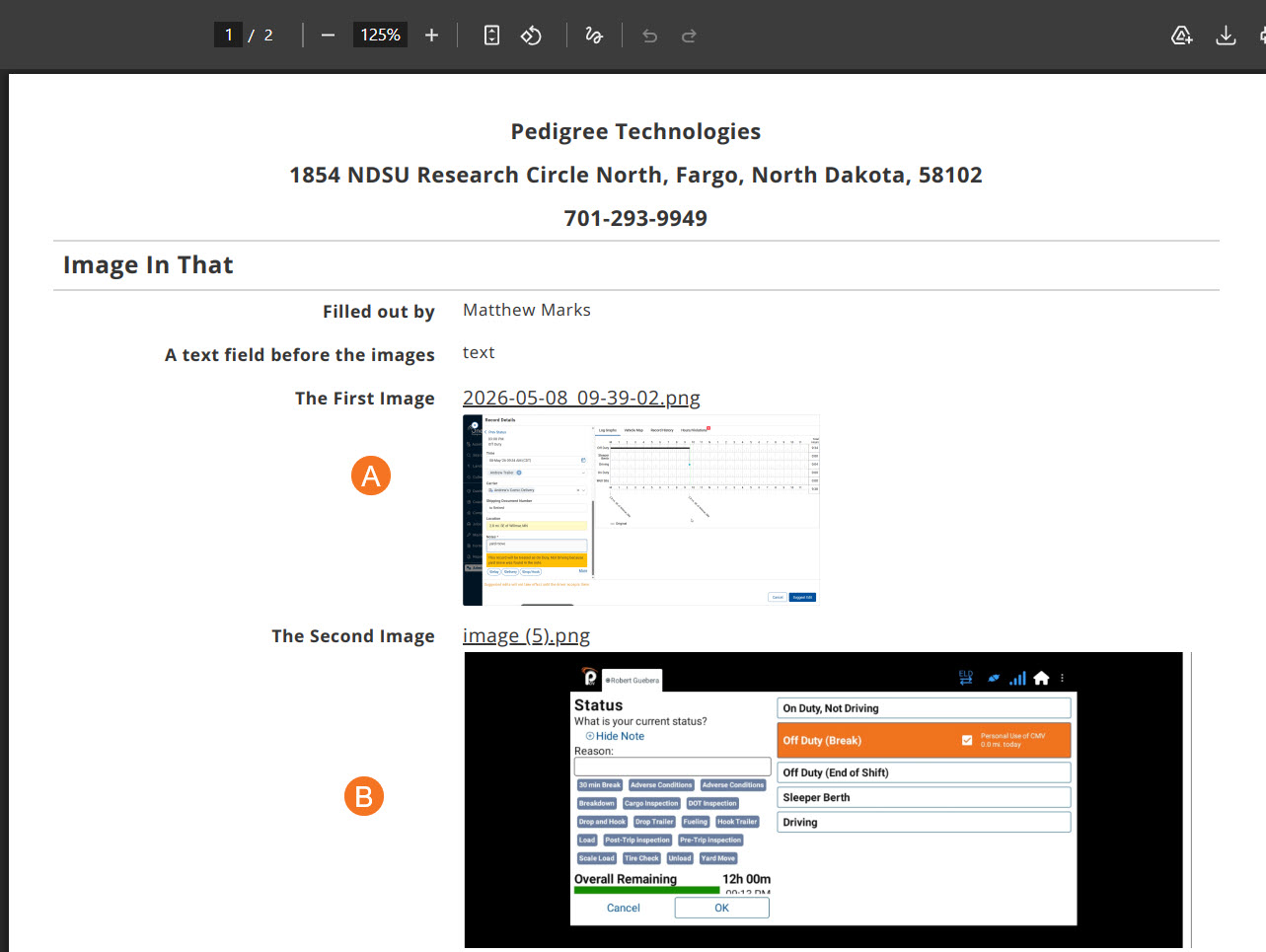Choose the Hook Trailer reason tag
Image resolution: width=1266 pixels, height=952 pixels.
[x=737, y=822]
